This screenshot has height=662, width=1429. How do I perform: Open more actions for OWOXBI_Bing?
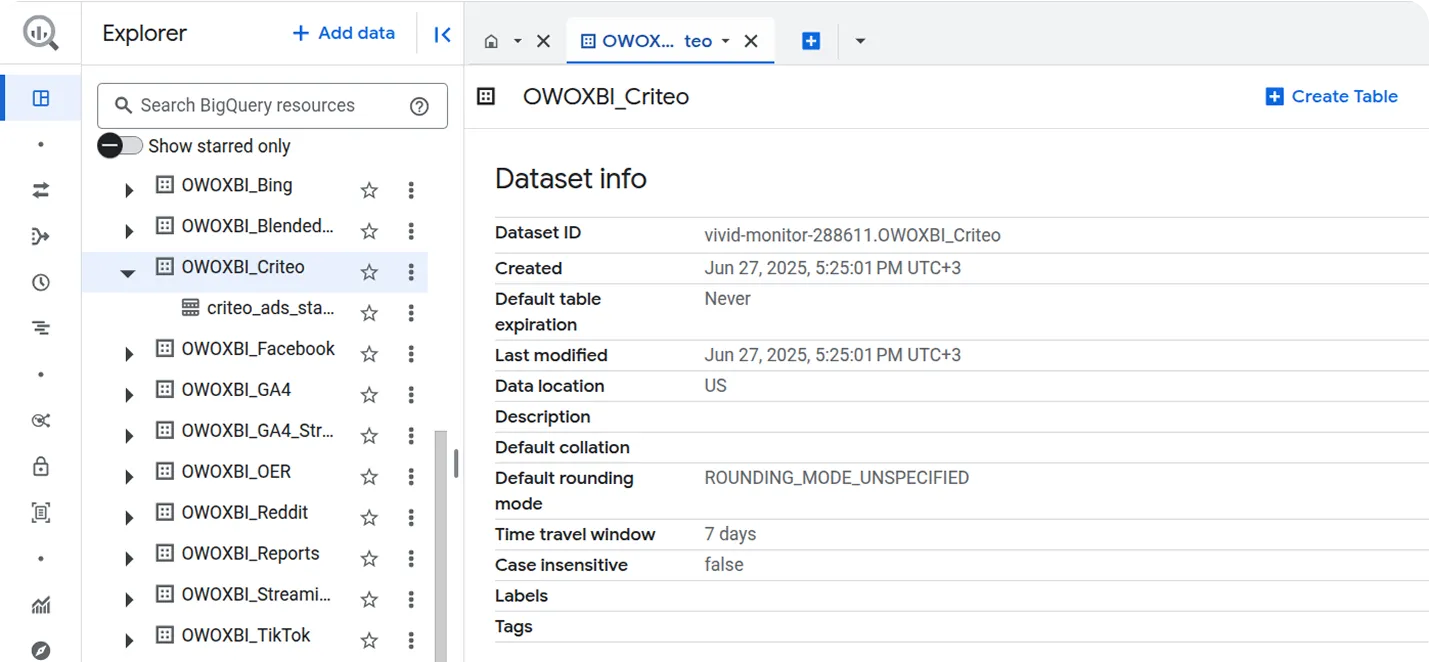tap(411, 190)
